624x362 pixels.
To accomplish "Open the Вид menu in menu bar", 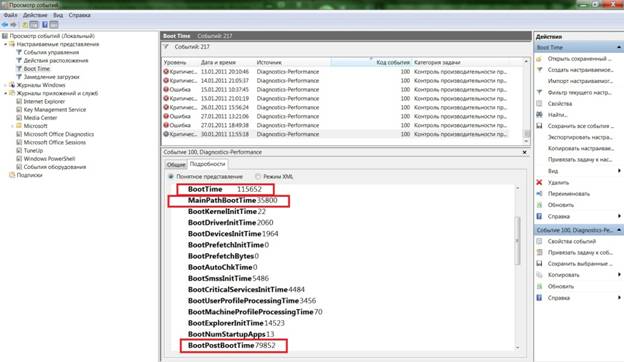I will 58,15.
